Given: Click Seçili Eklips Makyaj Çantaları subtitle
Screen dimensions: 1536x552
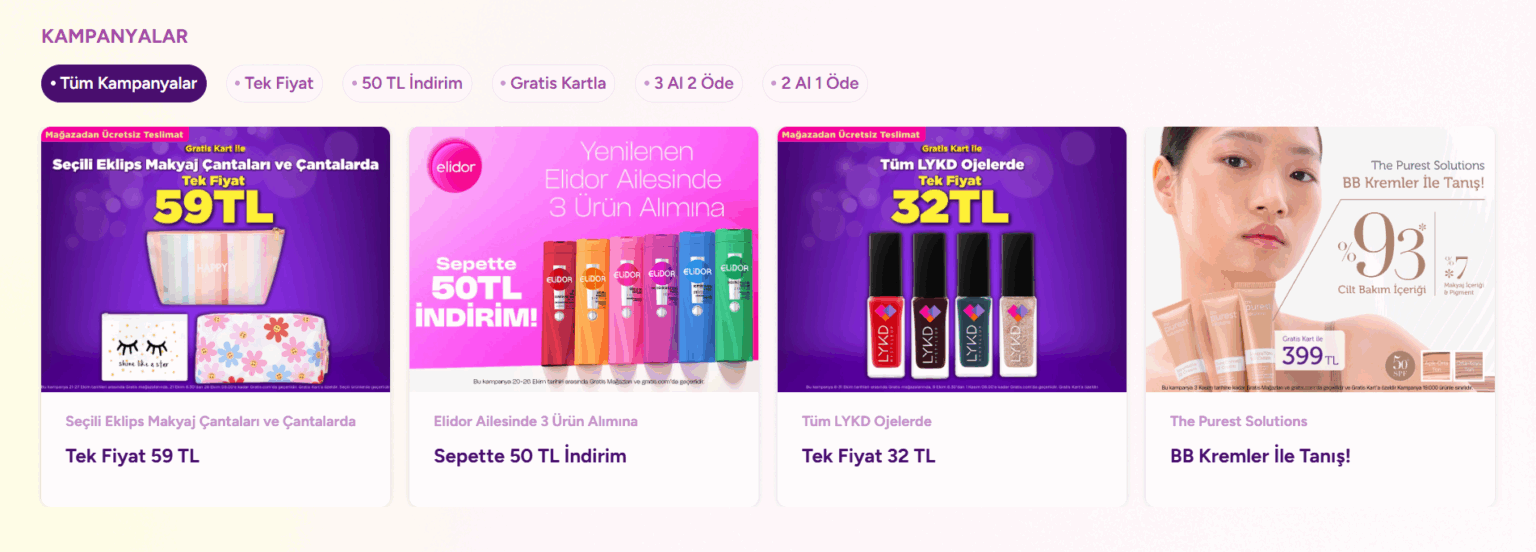Looking at the screenshot, I should pos(210,421).
